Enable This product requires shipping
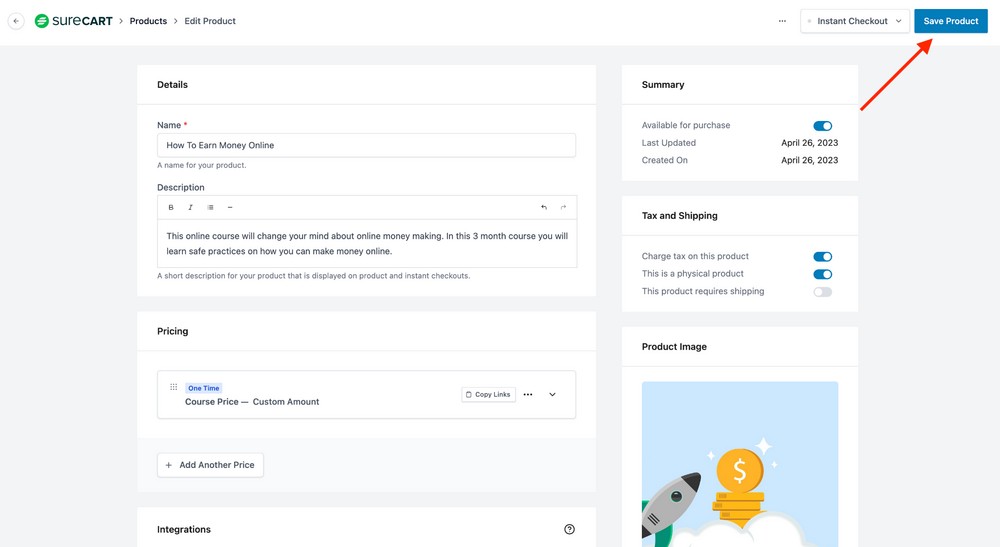 (x=822, y=292)
